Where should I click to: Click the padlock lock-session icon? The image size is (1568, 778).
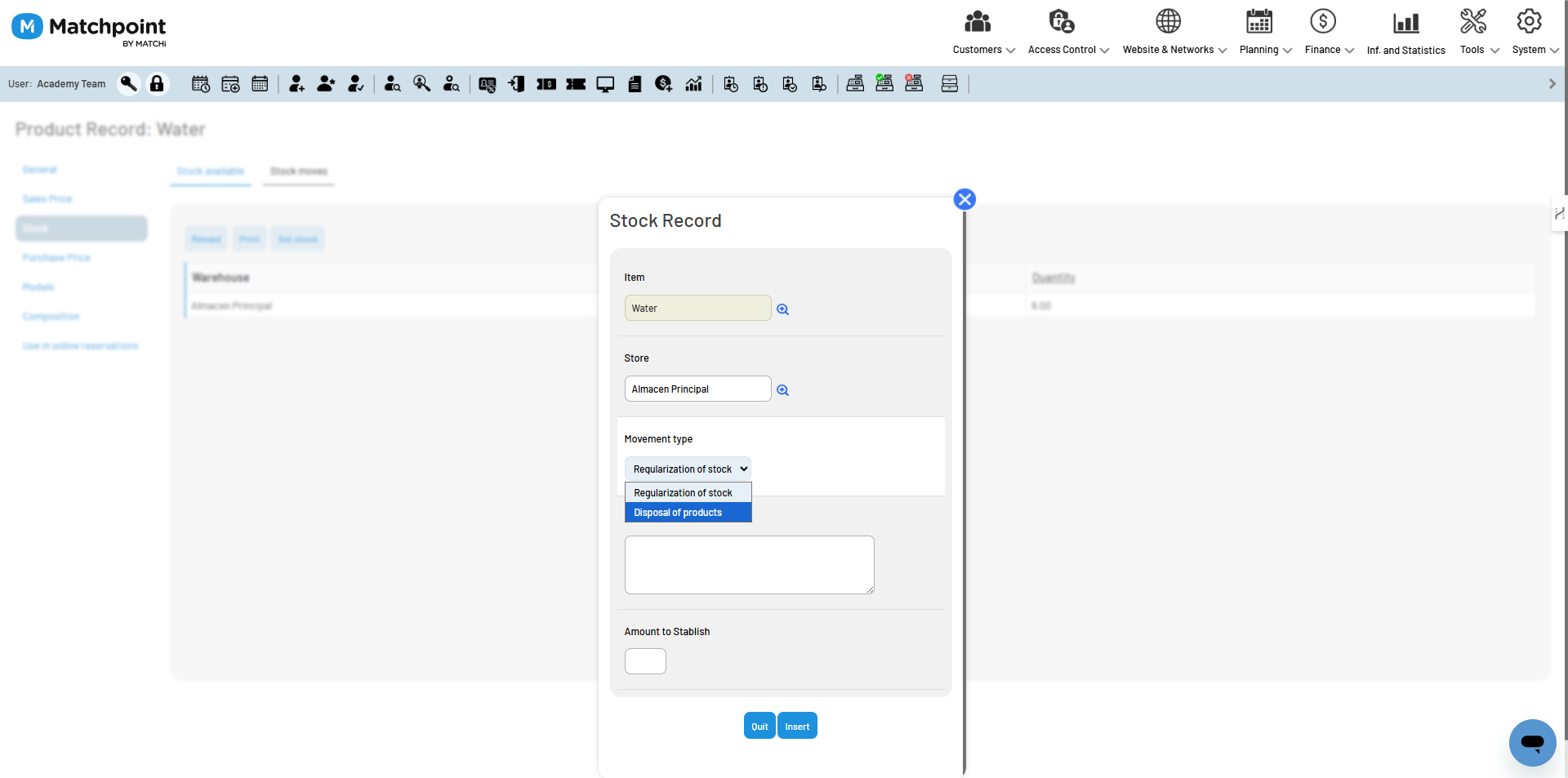[x=157, y=84]
